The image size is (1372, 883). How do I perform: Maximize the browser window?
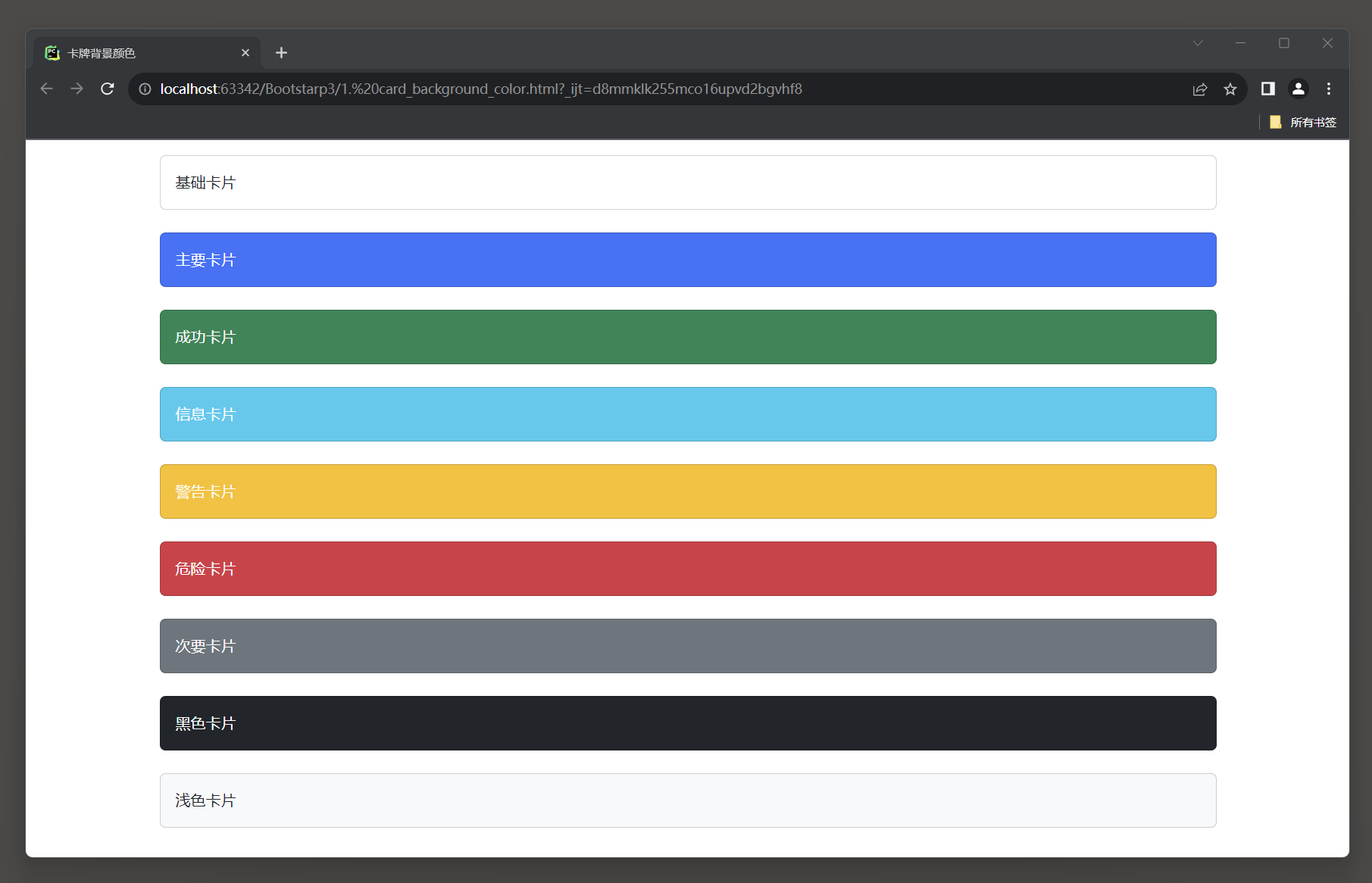1284,43
